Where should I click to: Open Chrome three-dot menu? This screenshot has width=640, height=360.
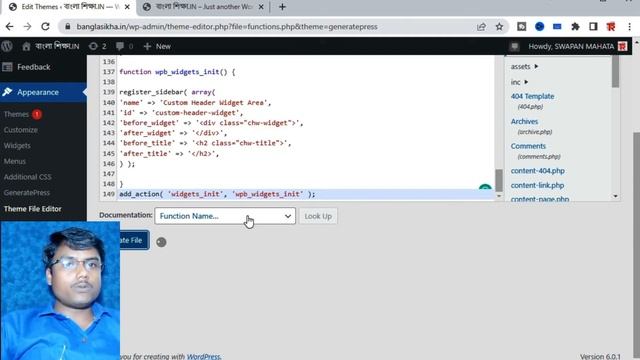pos(629,27)
